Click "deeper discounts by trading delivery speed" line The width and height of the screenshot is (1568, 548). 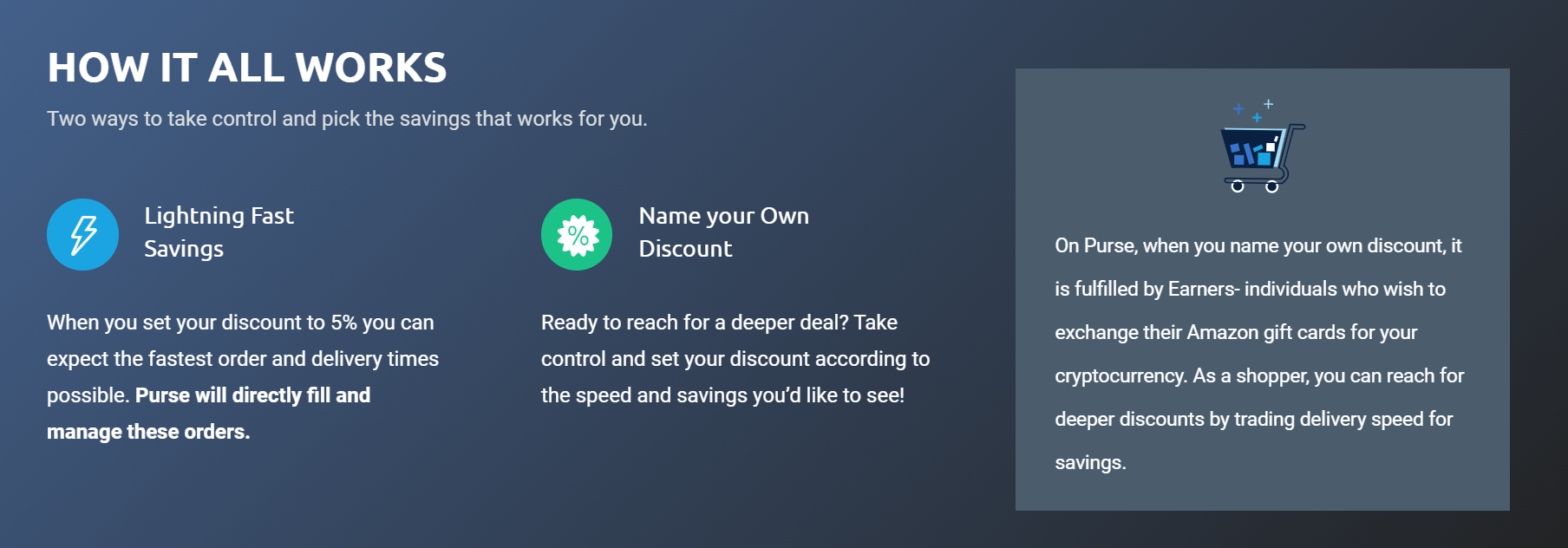click(1253, 420)
